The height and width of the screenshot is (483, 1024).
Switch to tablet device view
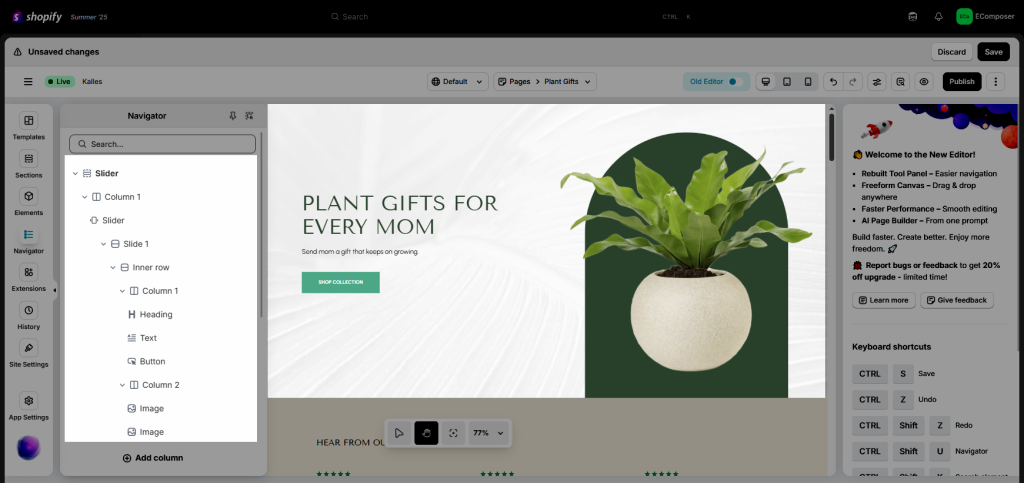(787, 82)
